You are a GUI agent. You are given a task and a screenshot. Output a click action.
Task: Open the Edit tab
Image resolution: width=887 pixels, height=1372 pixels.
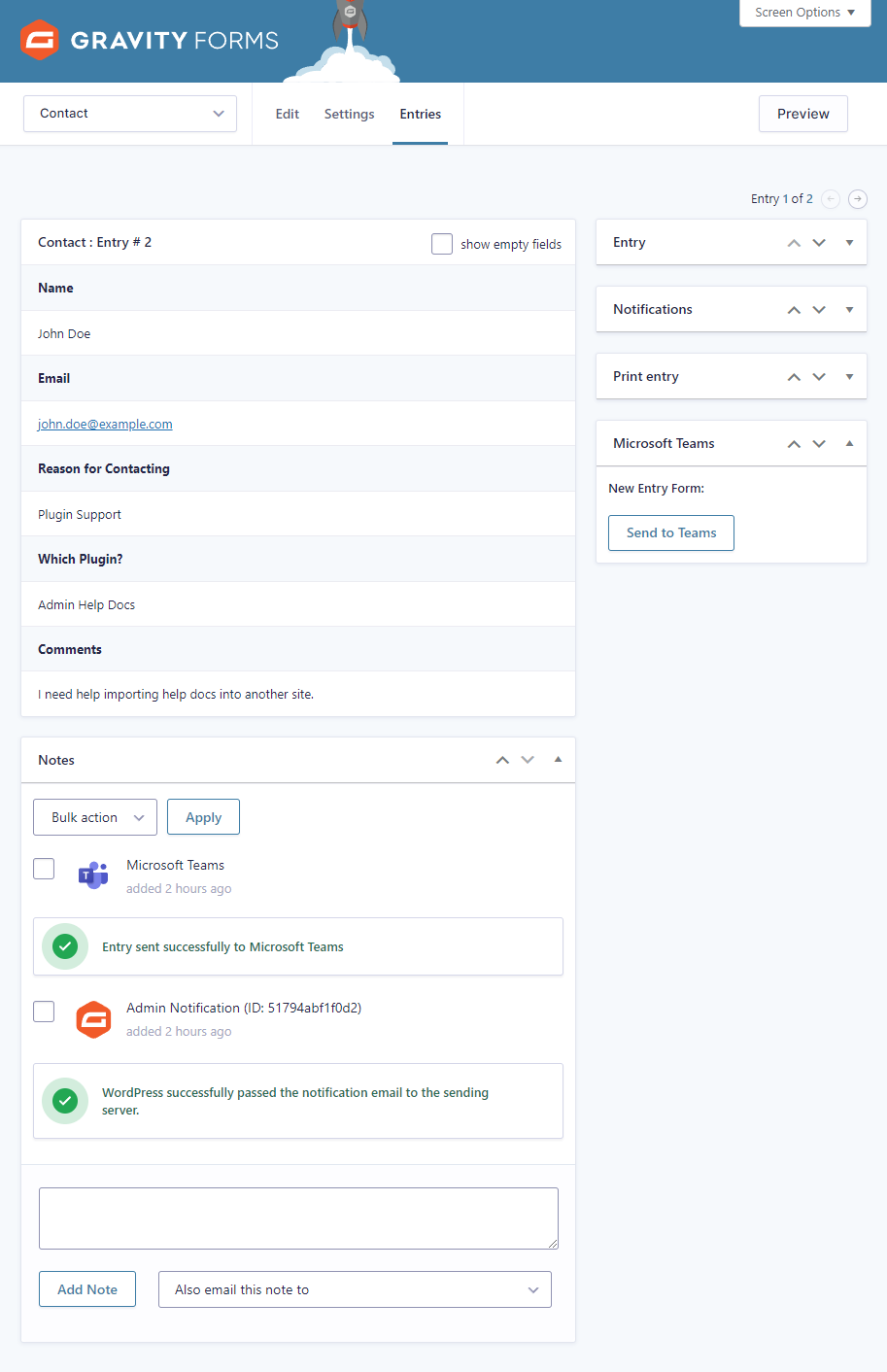click(x=287, y=114)
